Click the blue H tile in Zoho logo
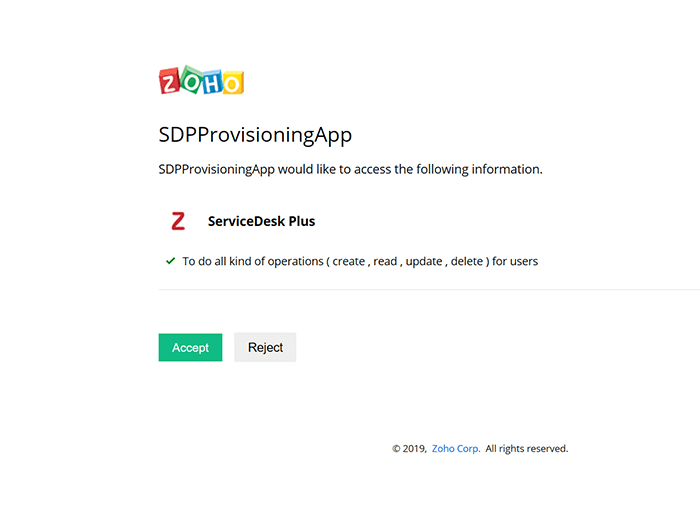 tap(211, 81)
